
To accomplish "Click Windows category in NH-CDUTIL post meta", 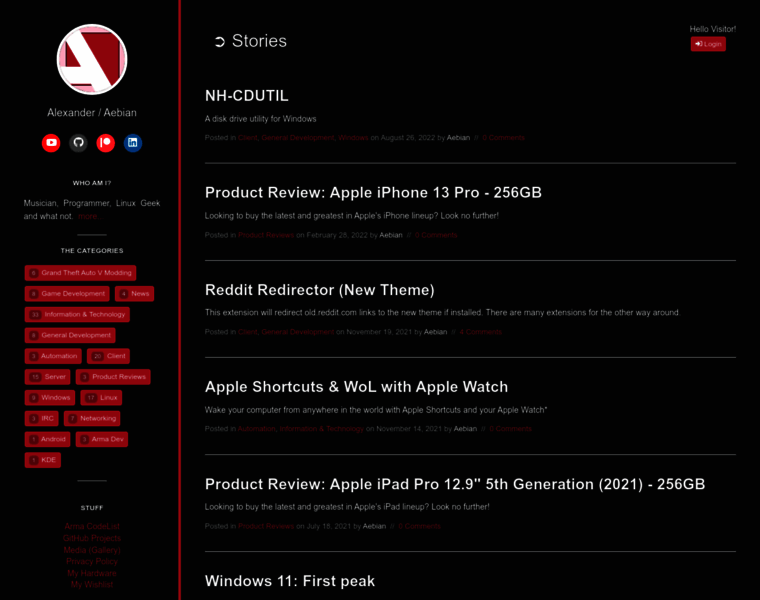I will 353,138.
